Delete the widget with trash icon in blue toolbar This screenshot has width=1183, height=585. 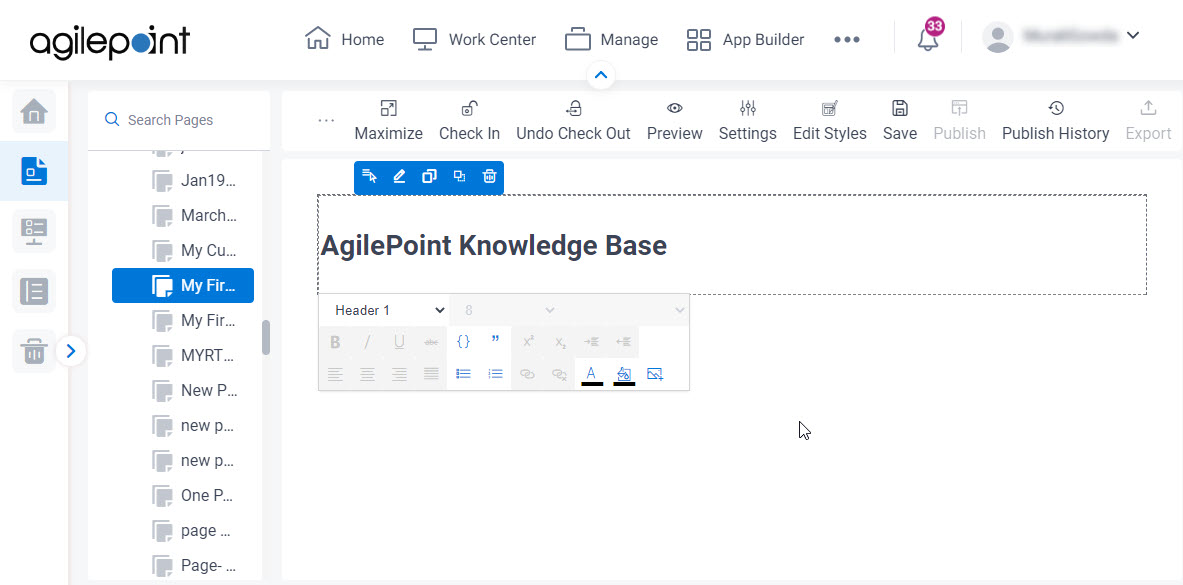pyautogui.click(x=490, y=177)
